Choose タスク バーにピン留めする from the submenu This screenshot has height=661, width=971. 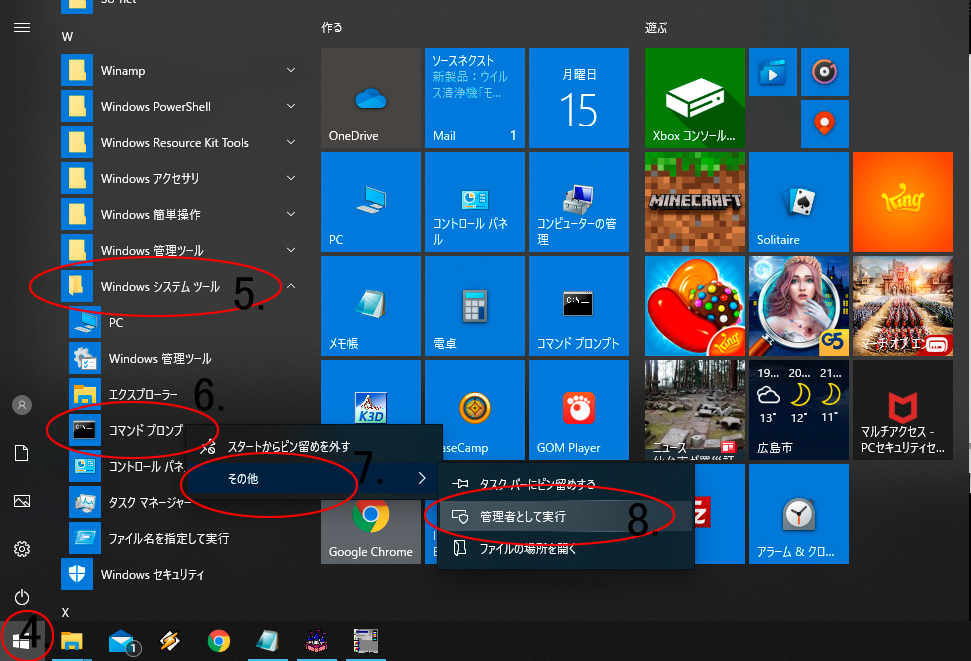pyautogui.click(x=565, y=484)
